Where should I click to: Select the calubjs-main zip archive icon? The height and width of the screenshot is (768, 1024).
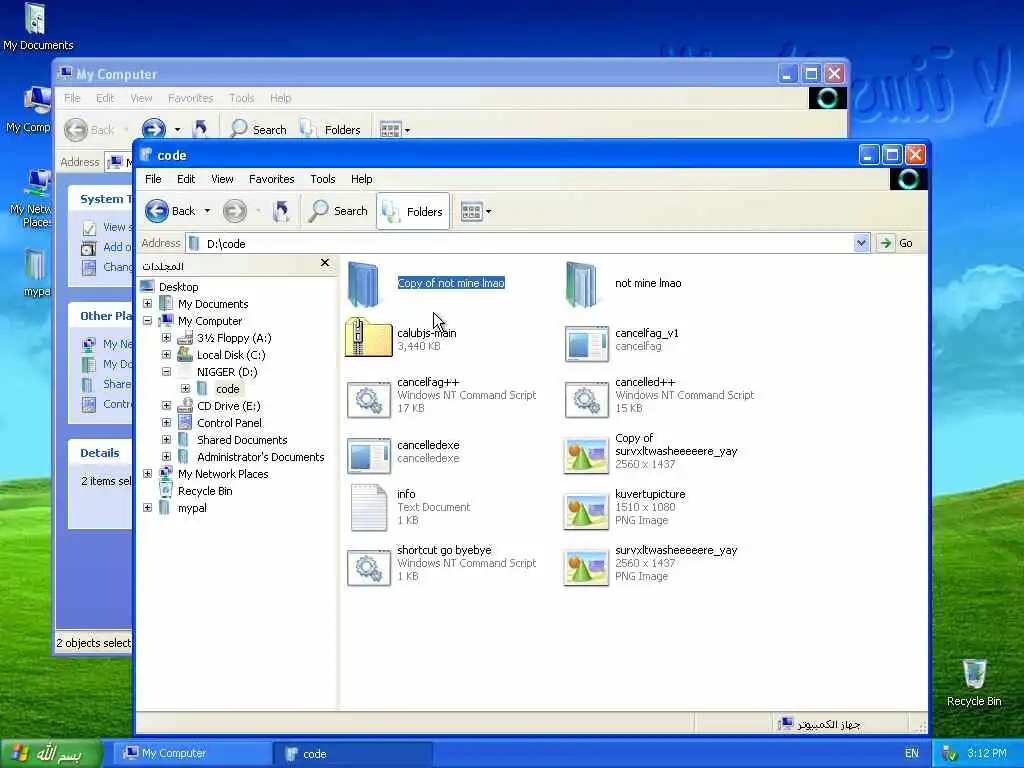(368, 337)
